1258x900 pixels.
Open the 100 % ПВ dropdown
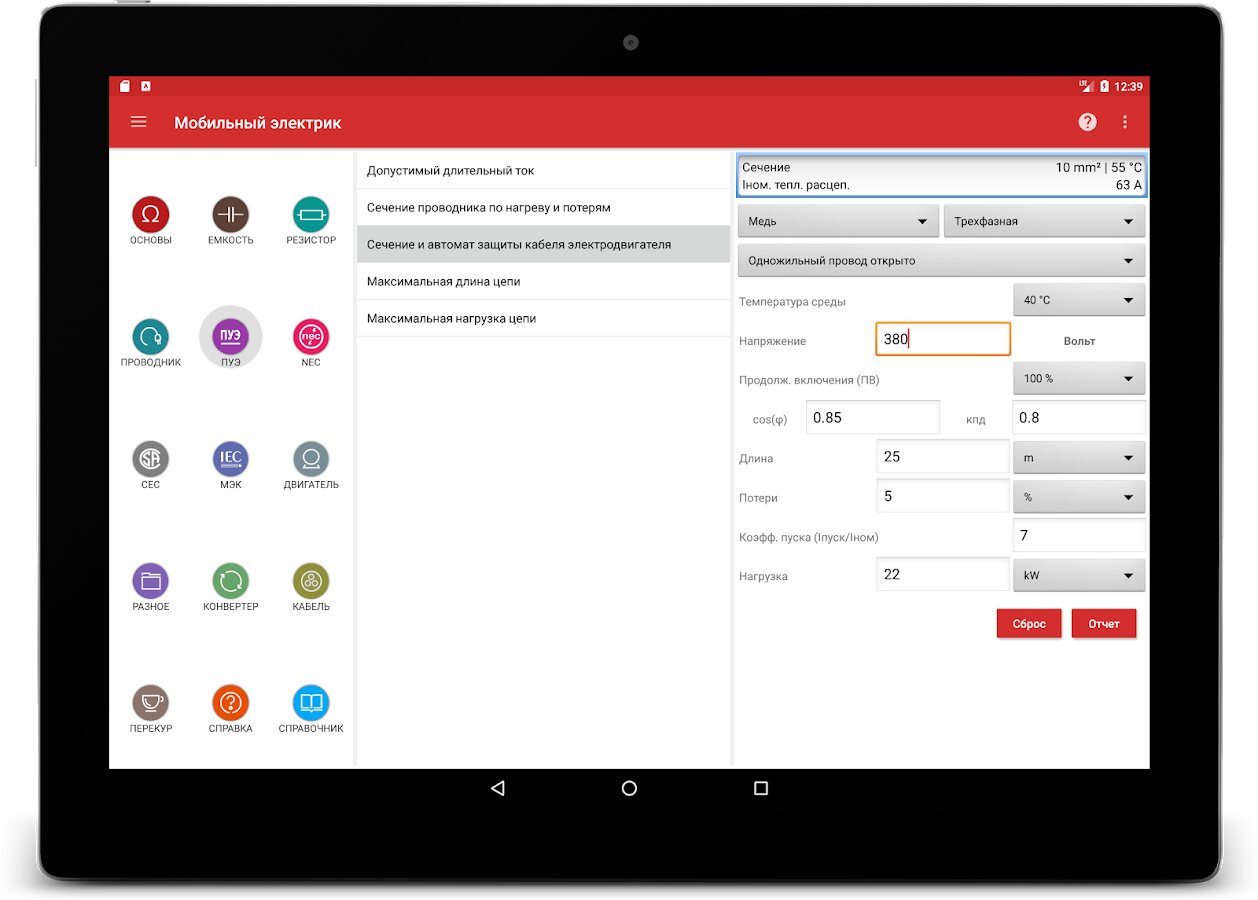pos(1079,379)
